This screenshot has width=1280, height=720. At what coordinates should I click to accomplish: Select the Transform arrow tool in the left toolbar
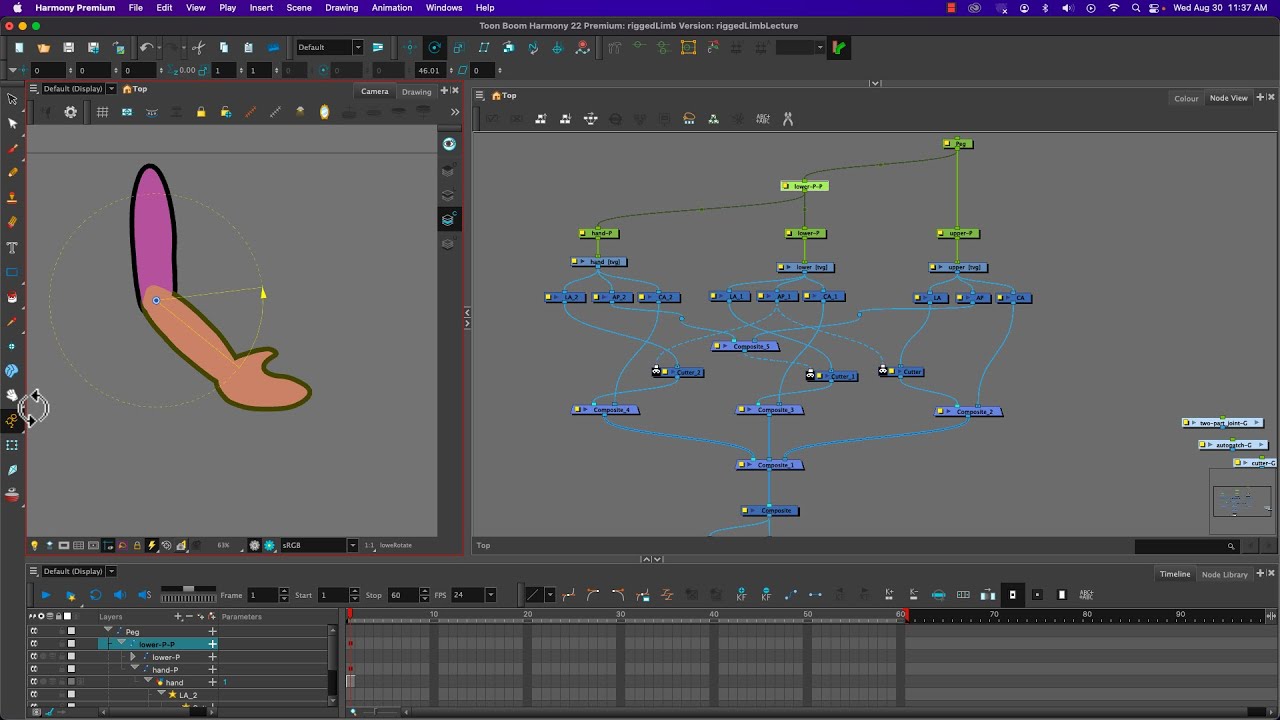click(12, 99)
